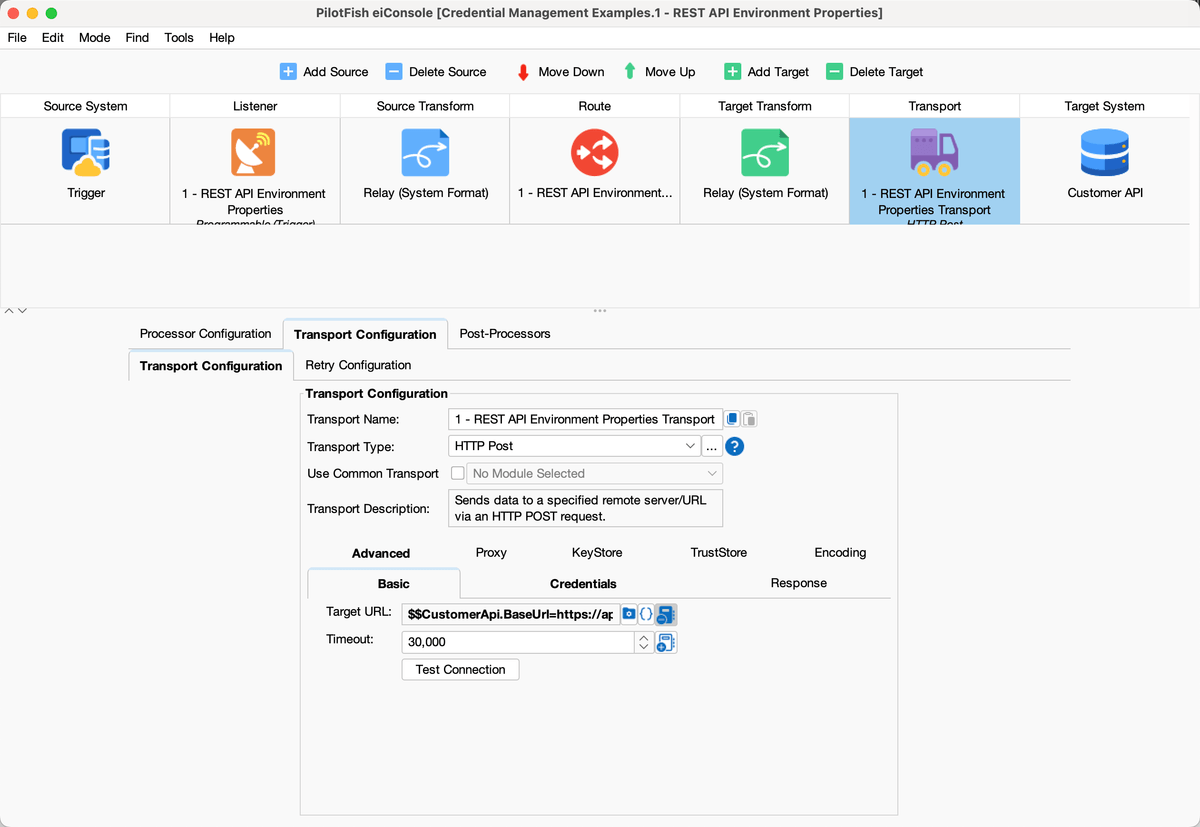This screenshot has width=1200, height=827.
Task: Switch to the Processor Configuration tab
Action: pyautogui.click(x=205, y=334)
